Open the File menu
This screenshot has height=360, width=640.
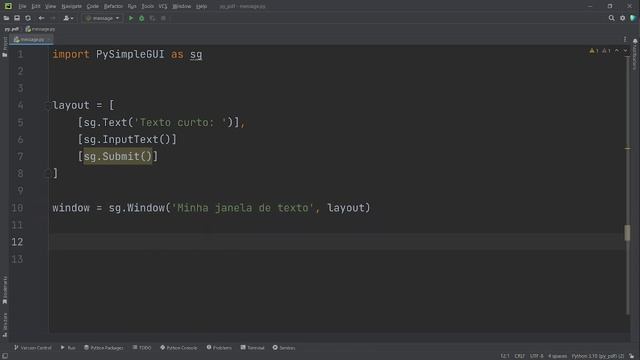tap(22, 6)
